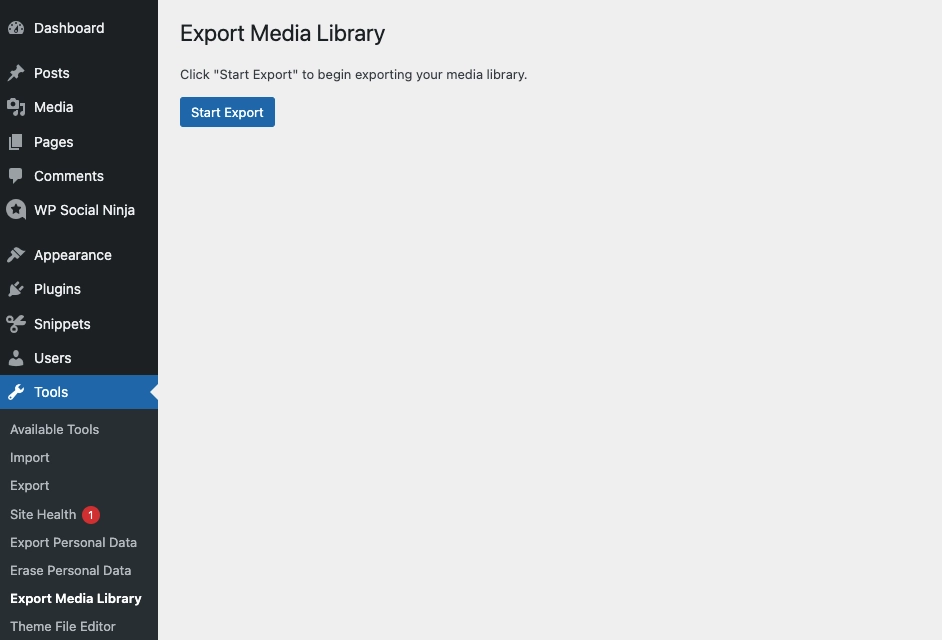Open Comments via the speech bubble icon
This screenshot has height=640, width=942.
(15, 176)
